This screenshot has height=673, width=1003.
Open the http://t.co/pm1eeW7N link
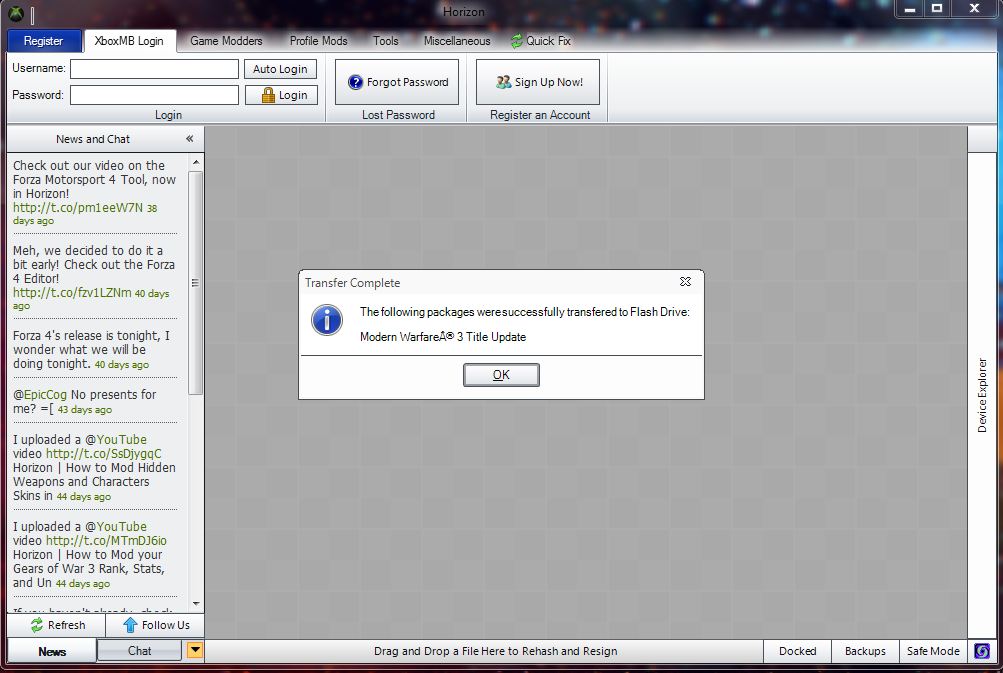click(x=78, y=208)
